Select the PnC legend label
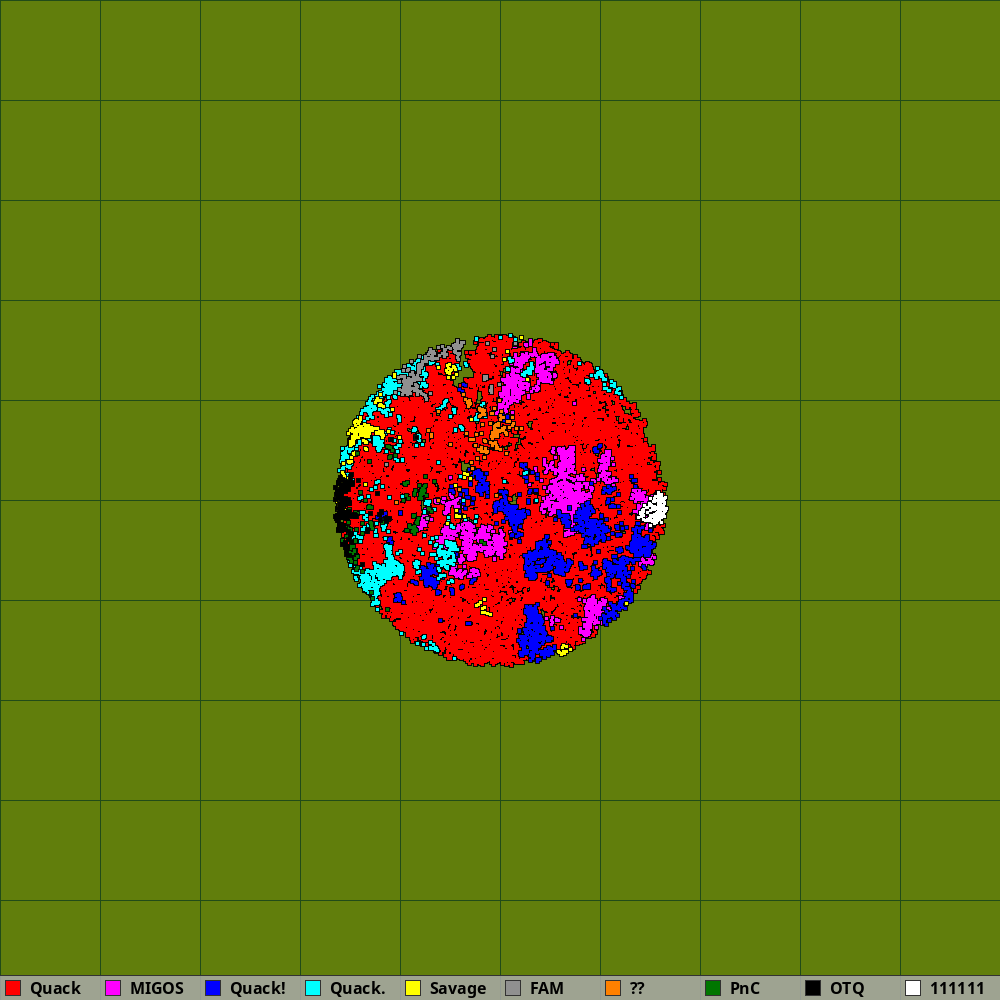Viewport: 1000px width, 1000px height. click(745, 989)
